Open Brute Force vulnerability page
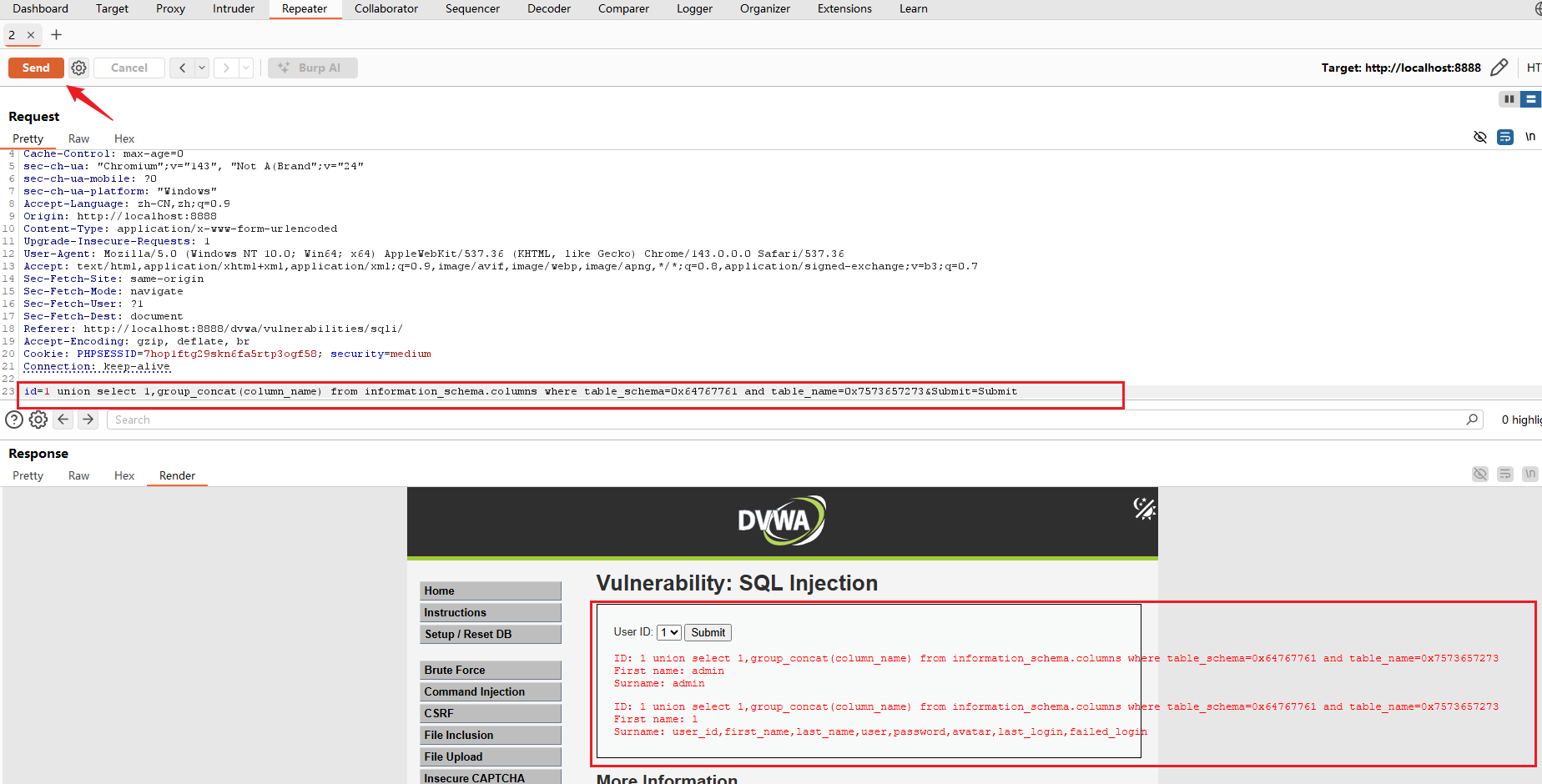This screenshot has height=784, width=1542. pyautogui.click(x=491, y=670)
